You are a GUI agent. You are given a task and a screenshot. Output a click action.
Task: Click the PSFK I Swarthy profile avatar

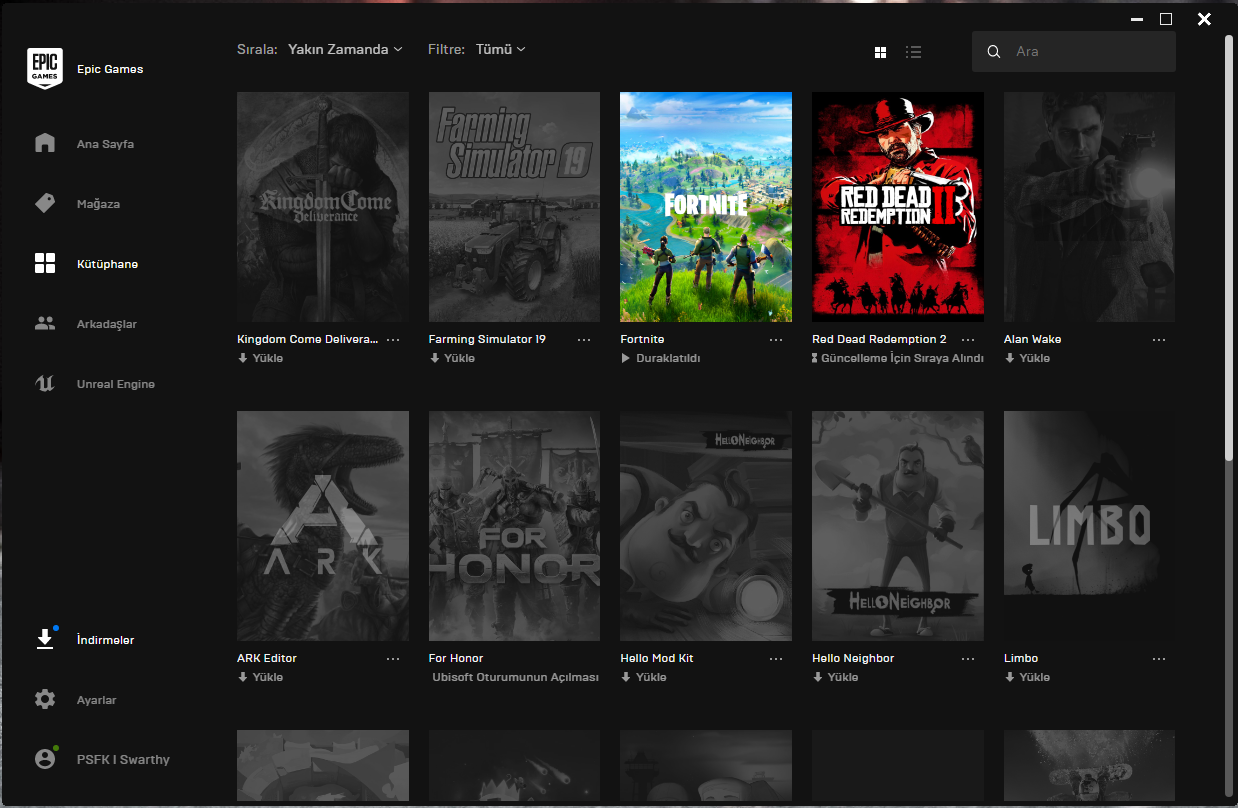click(45, 759)
